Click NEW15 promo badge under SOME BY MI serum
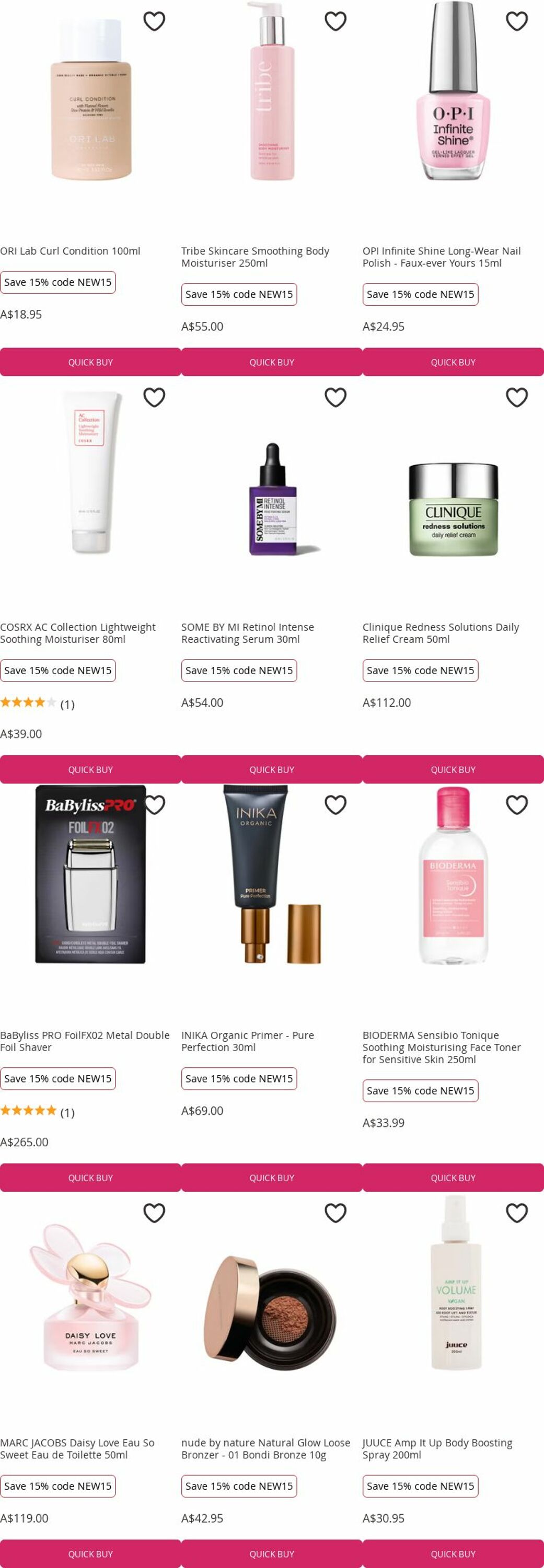Image resolution: width=544 pixels, height=1568 pixels. pyautogui.click(x=239, y=670)
